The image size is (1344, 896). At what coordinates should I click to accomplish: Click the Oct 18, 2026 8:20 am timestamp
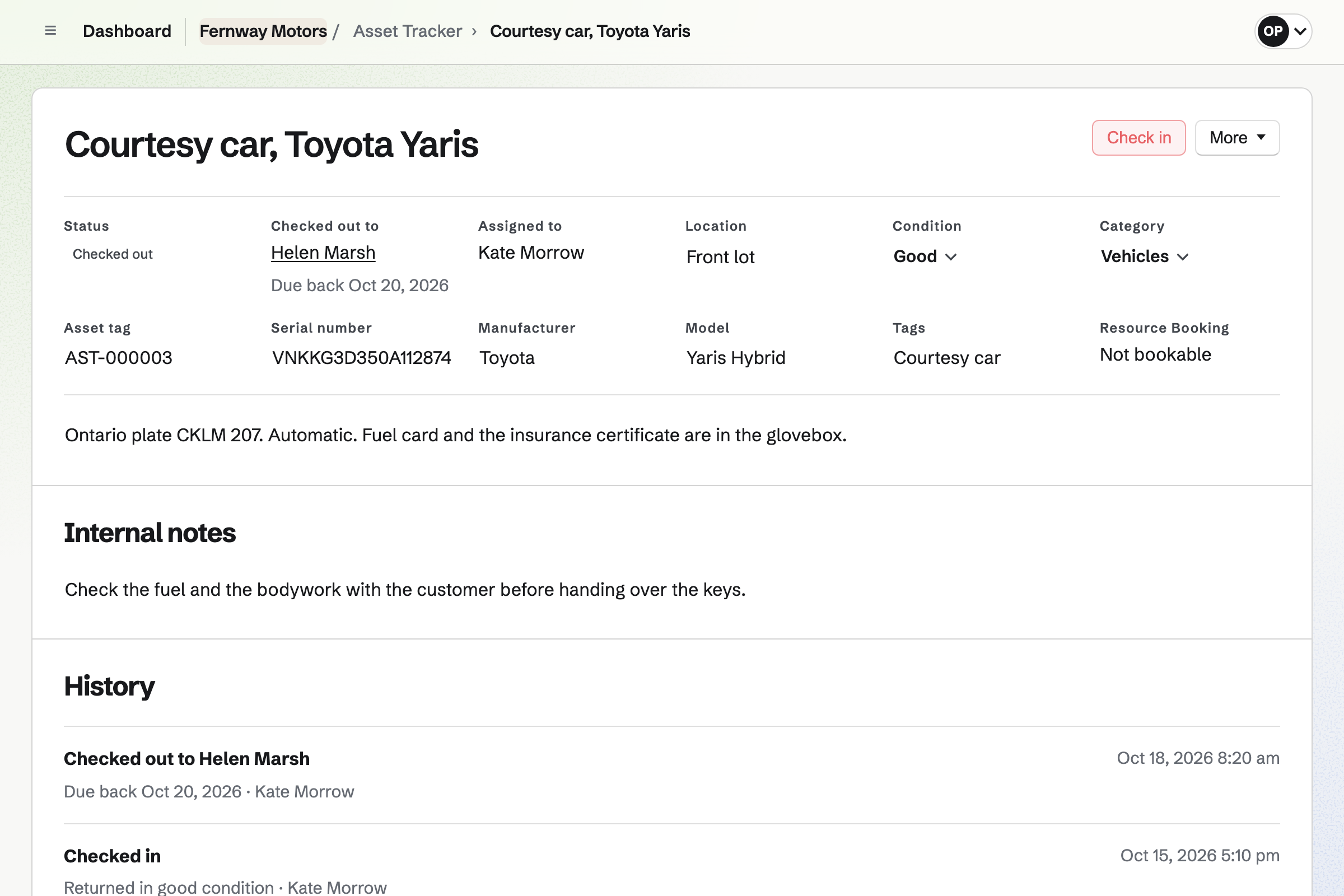pyautogui.click(x=1198, y=758)
